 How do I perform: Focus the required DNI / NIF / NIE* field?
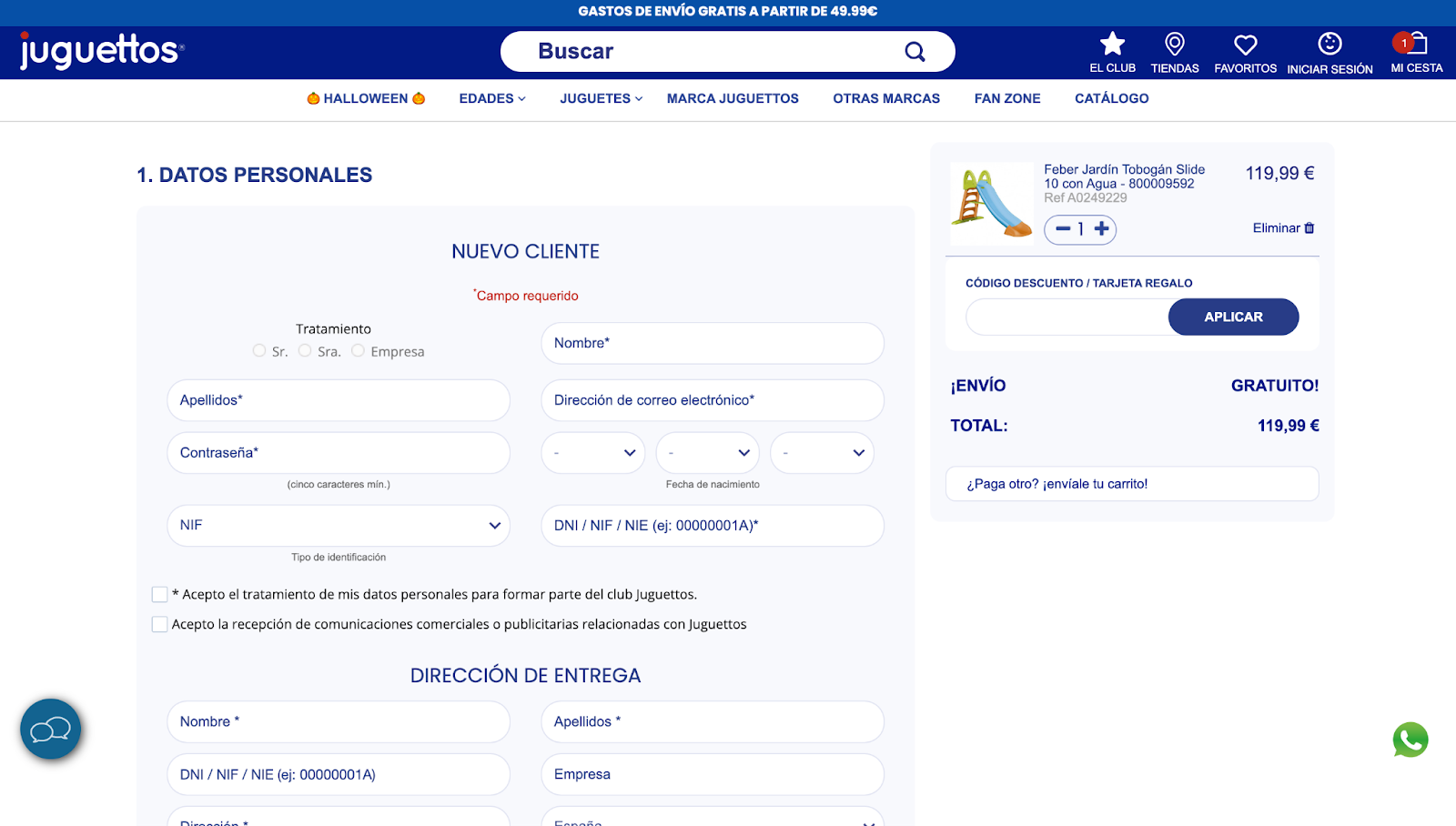click(713, 526)
